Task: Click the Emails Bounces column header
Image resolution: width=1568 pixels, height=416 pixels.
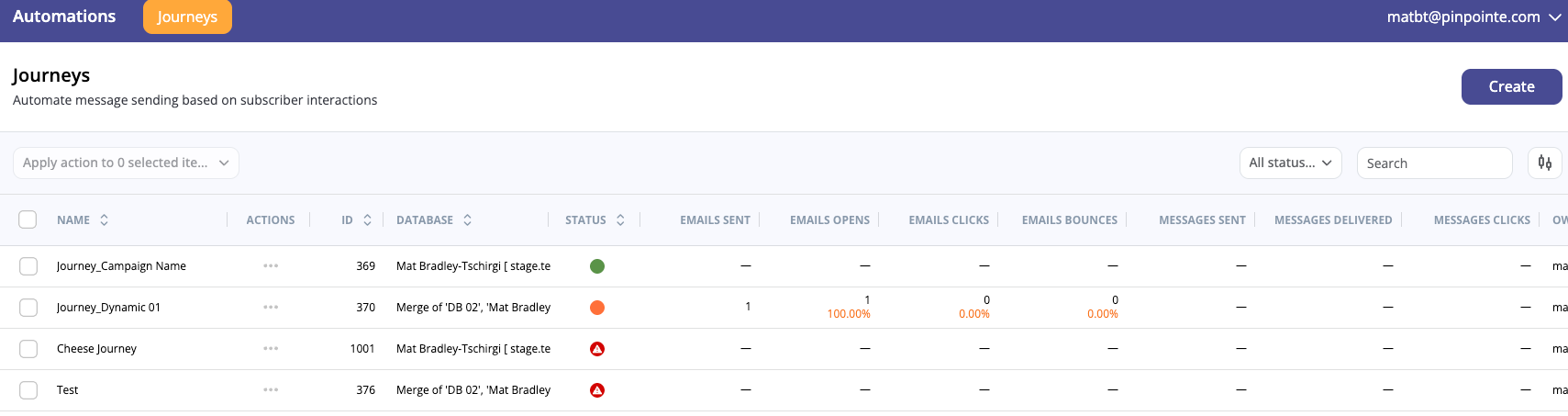Action: coord(1070,220)
